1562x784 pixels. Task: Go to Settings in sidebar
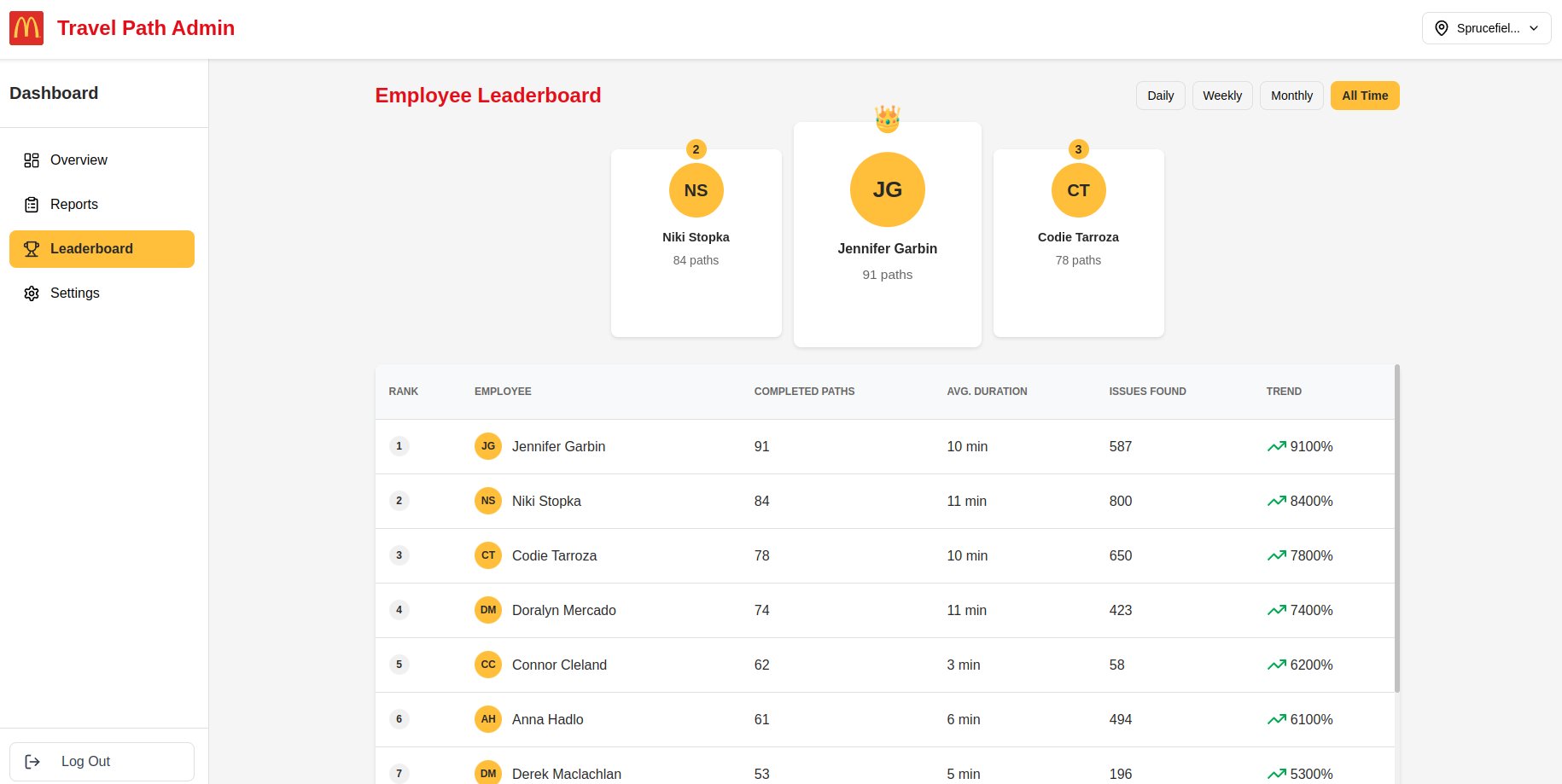[75, 293]
